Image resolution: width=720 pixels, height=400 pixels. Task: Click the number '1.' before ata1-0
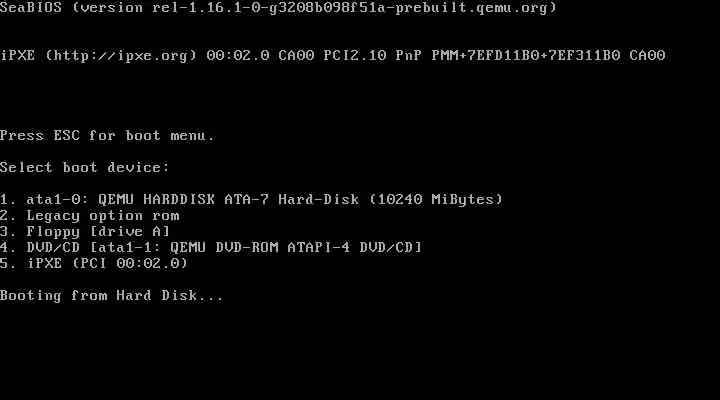(x=8, y=199)
